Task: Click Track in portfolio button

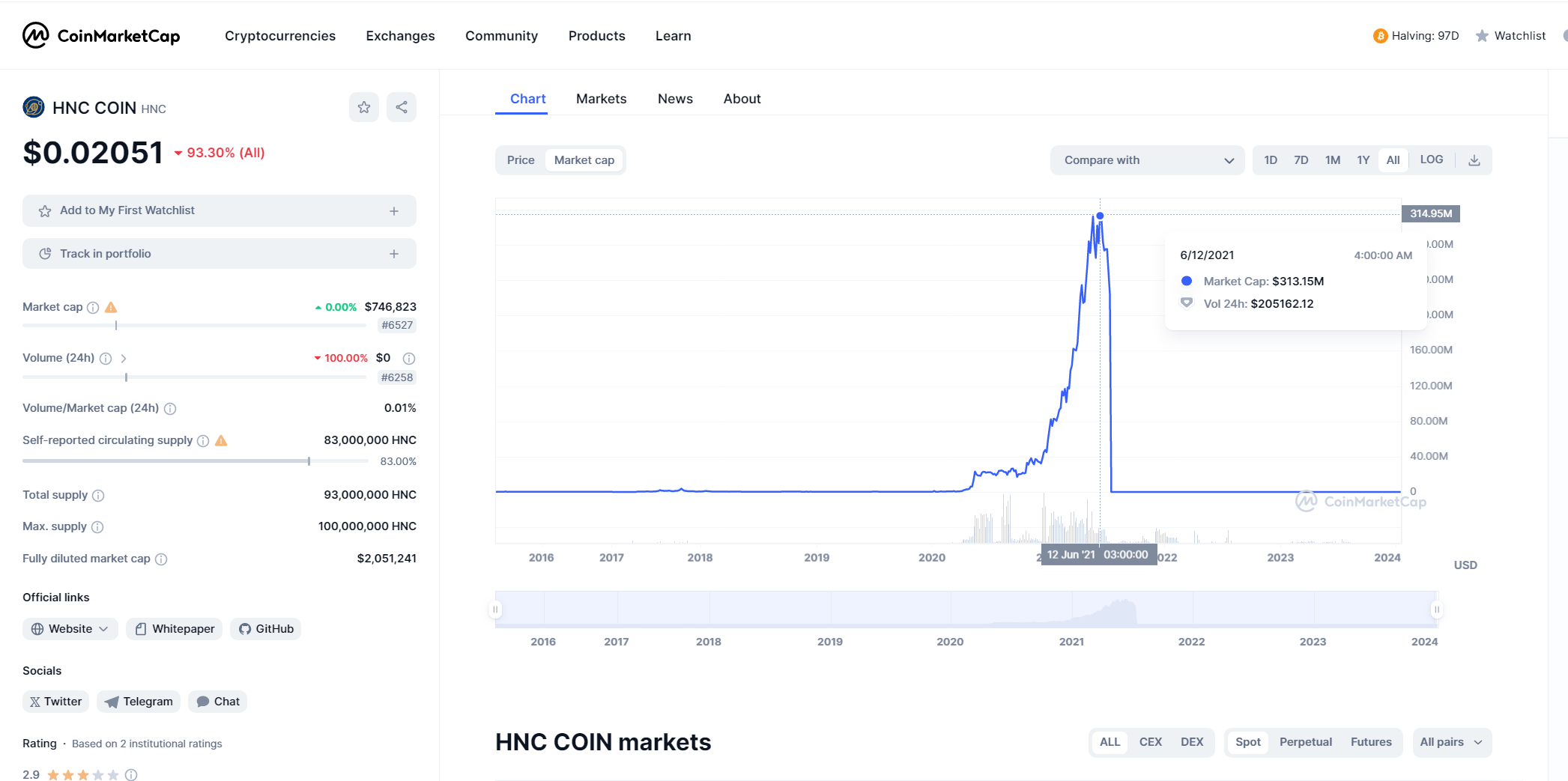Action: tap(220, 254)
